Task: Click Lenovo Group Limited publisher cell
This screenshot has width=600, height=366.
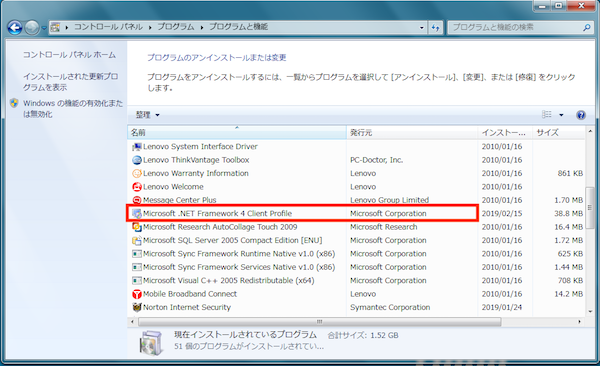Action: [x=390, y=200]
